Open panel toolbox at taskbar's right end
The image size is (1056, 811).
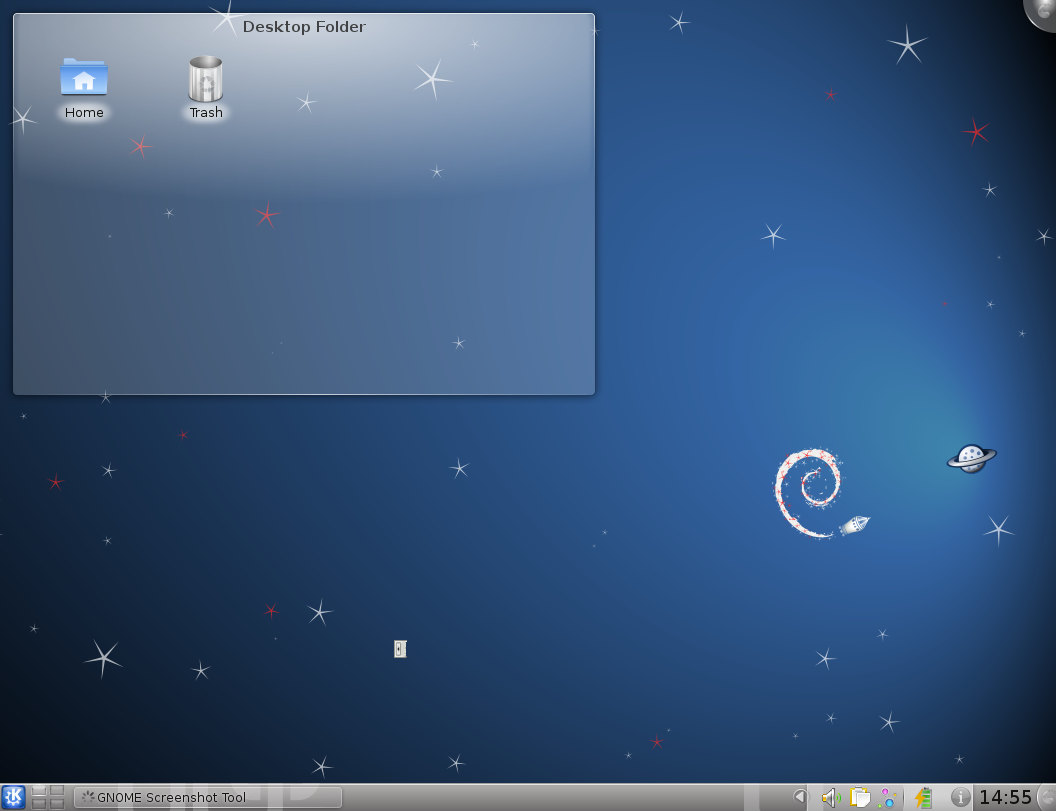coord(1047,797)
